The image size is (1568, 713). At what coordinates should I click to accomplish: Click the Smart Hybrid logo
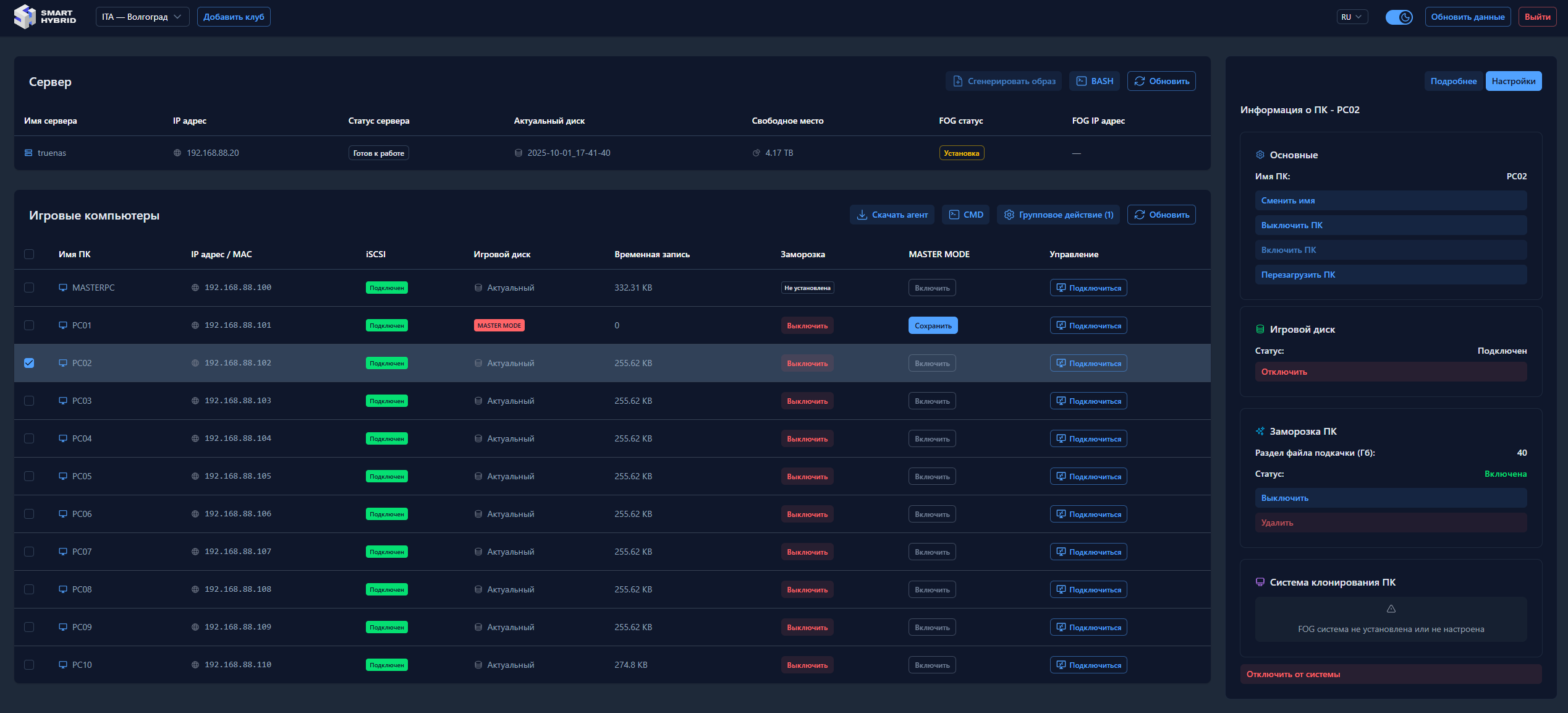pos(45,17)
